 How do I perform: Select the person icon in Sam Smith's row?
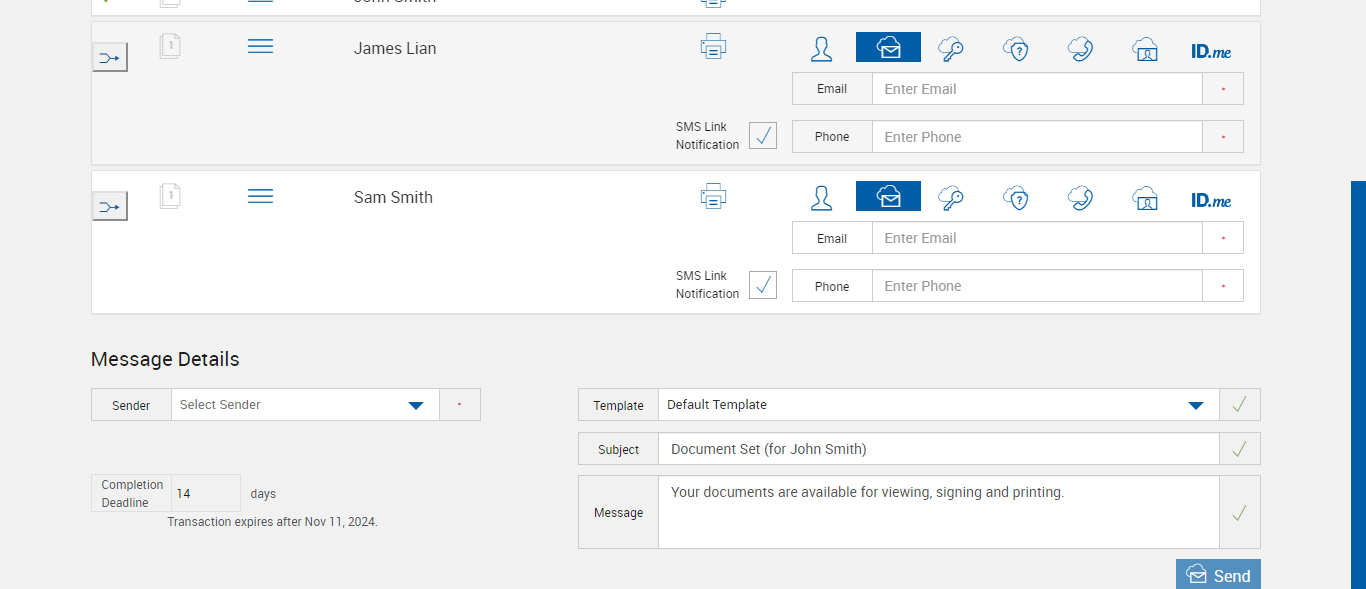coord(821,198)
